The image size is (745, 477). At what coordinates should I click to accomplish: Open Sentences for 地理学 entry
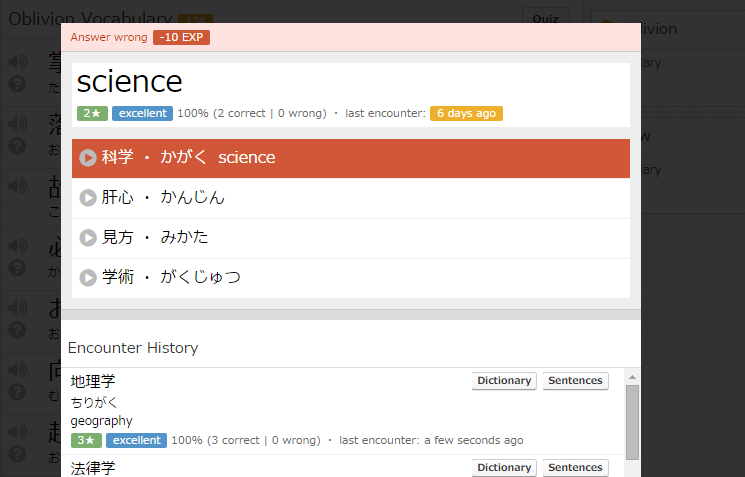[x=575, y=381]
